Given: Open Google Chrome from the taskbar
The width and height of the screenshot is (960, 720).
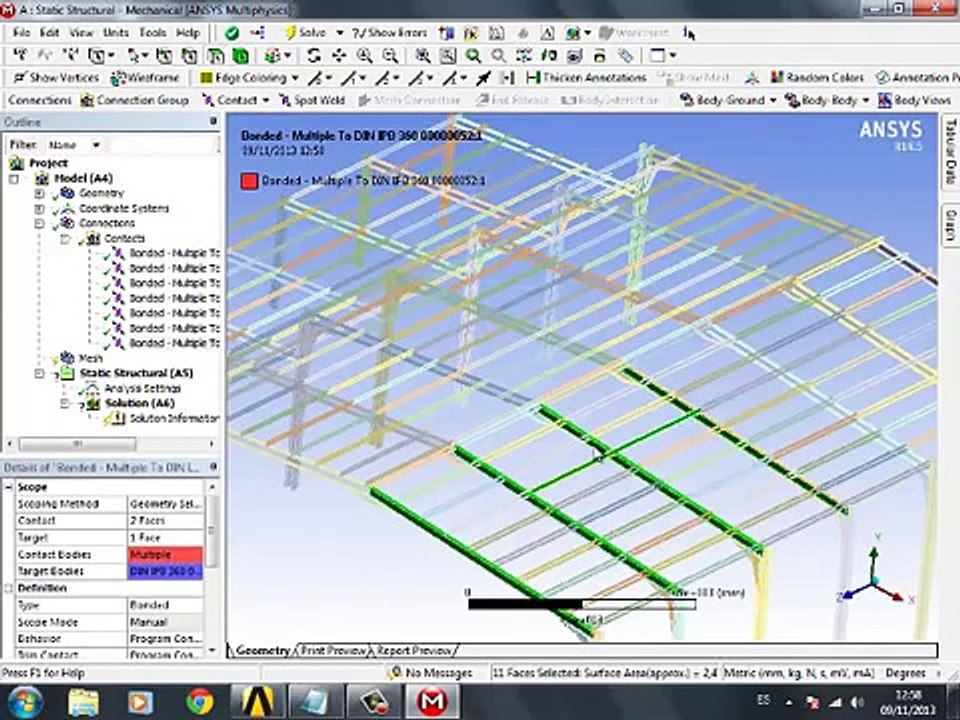Looking at the screenshot, I should 200,701.
